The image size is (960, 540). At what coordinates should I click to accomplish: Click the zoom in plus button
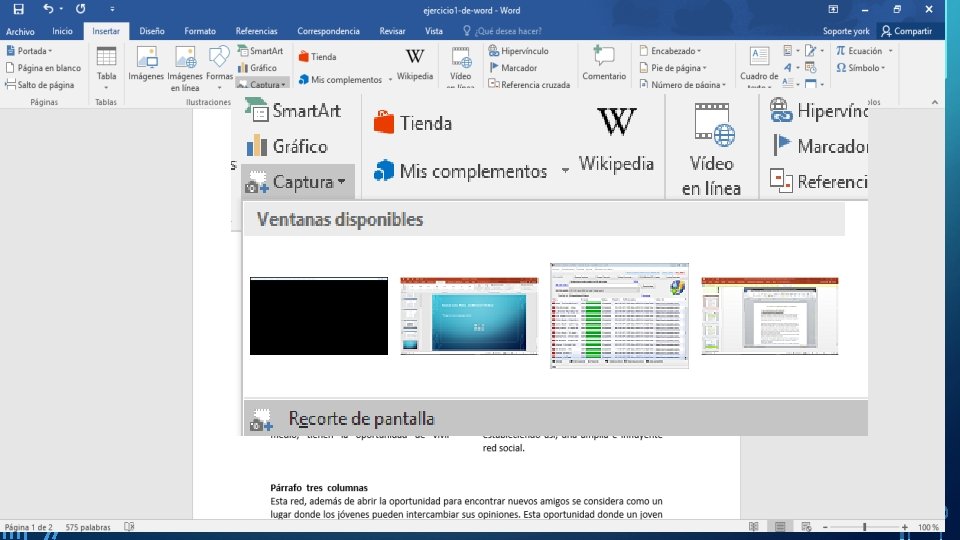(x=904, y=527)
